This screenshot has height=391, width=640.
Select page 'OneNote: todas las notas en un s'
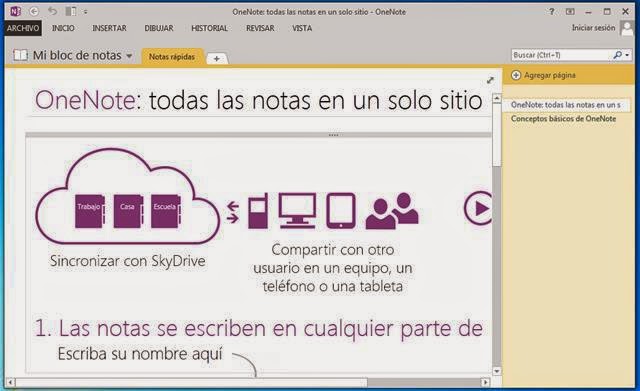[x=566, y=105]
